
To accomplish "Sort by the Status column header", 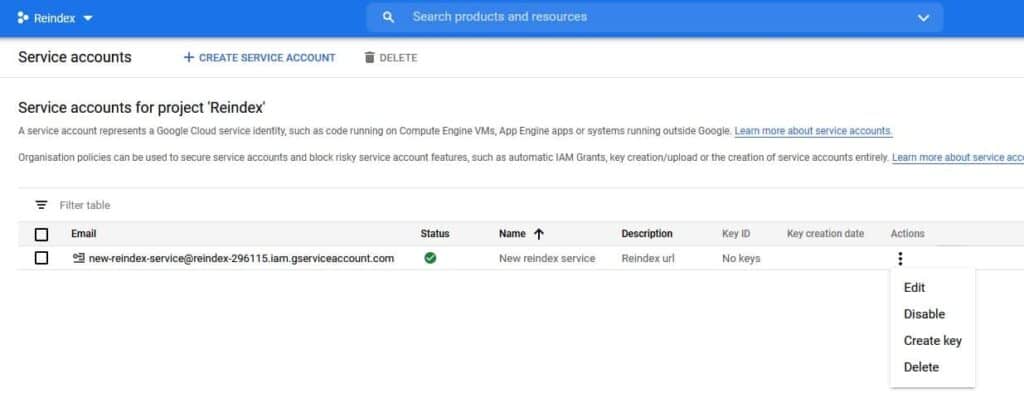I will (x=435, y=233).
